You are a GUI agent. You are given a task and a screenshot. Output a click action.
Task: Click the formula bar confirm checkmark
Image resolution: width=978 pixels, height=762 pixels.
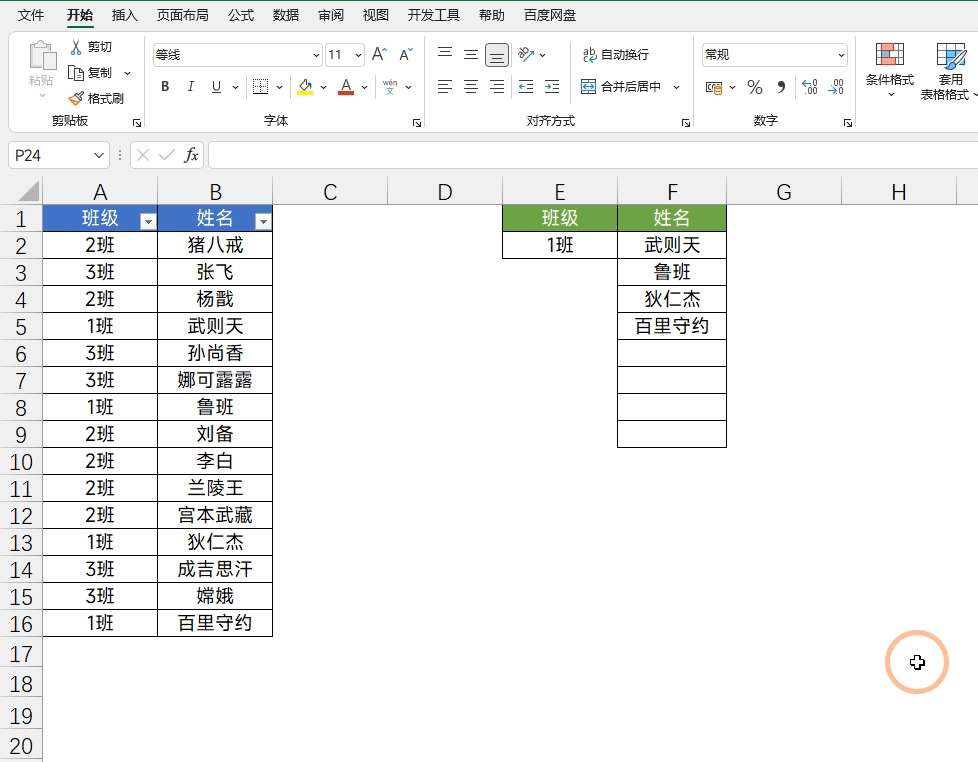click(x=167, y=155)
